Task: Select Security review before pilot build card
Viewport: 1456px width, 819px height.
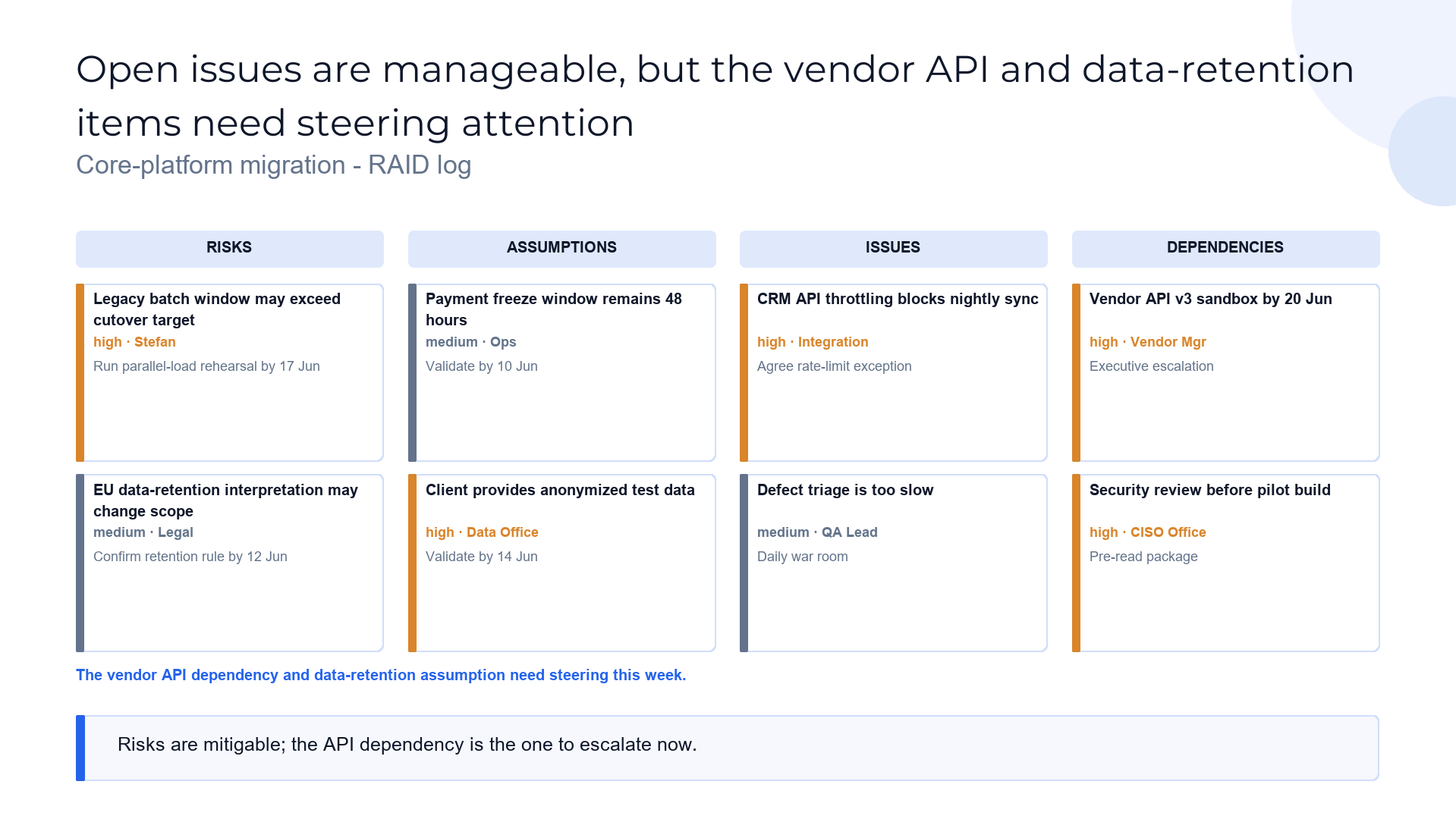Action: tap(1225, 563)
